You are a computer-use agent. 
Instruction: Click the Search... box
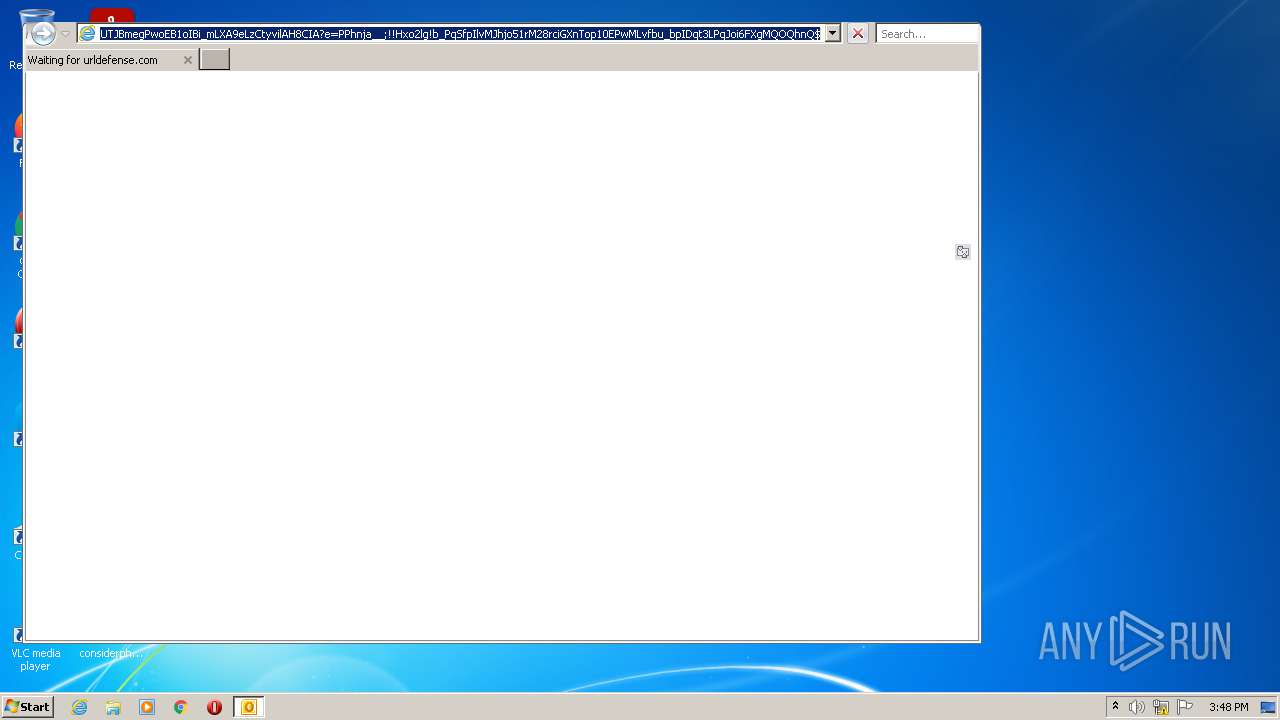(927, 34)
